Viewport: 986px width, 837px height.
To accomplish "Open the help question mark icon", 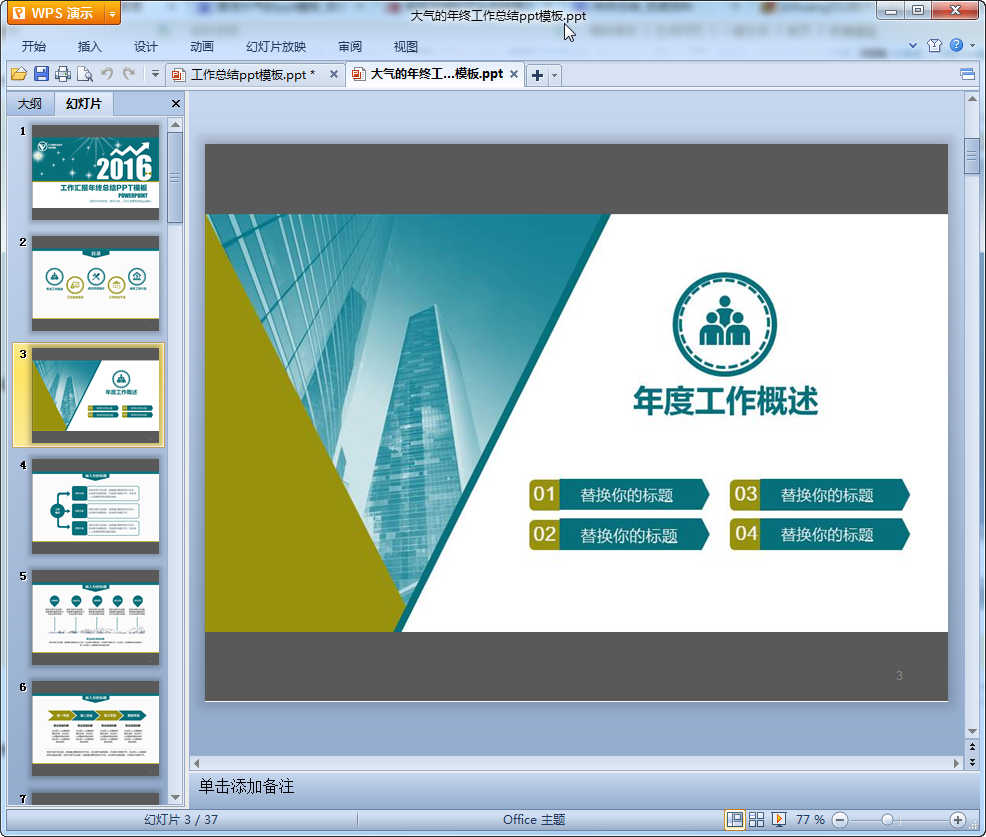I will click(x=956, y=45).
